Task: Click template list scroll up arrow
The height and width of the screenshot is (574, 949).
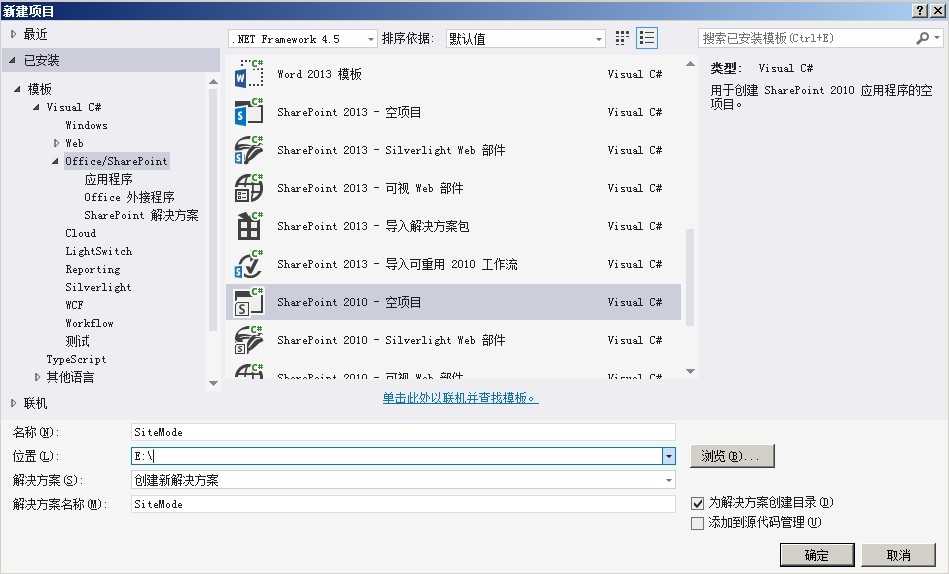Action: click(690, 64)
